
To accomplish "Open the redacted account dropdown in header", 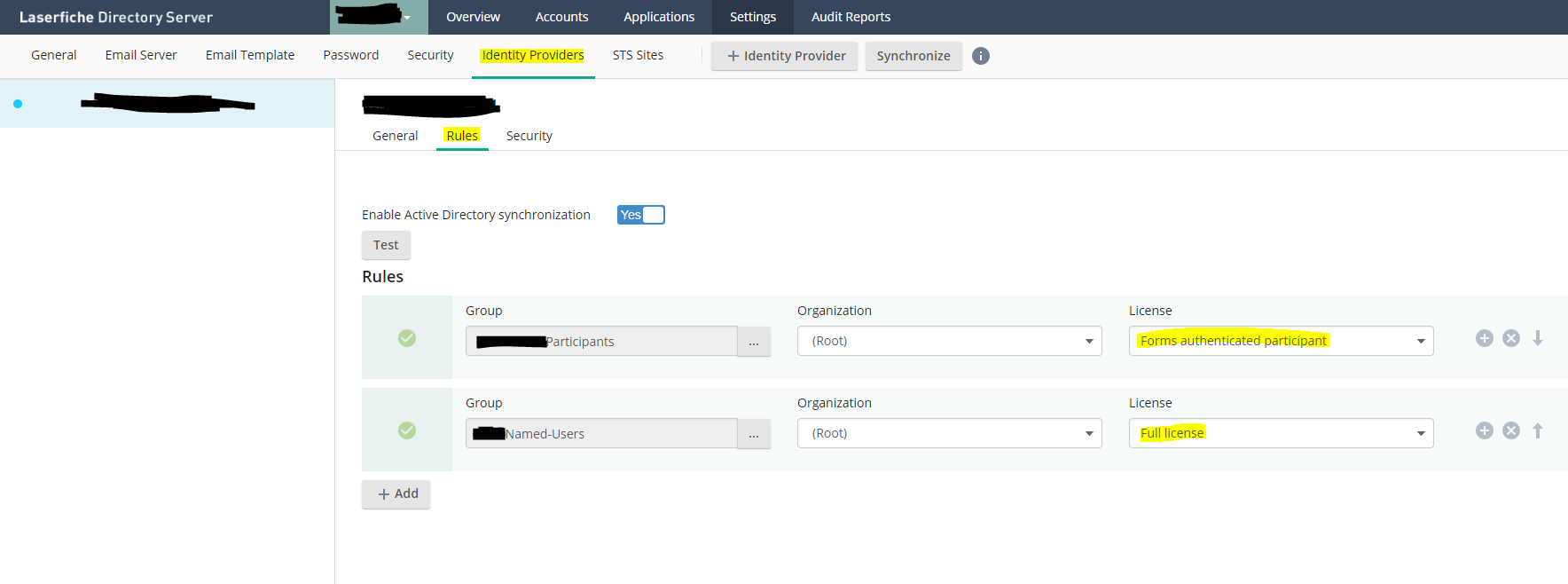I will click(x=379, y=17).
